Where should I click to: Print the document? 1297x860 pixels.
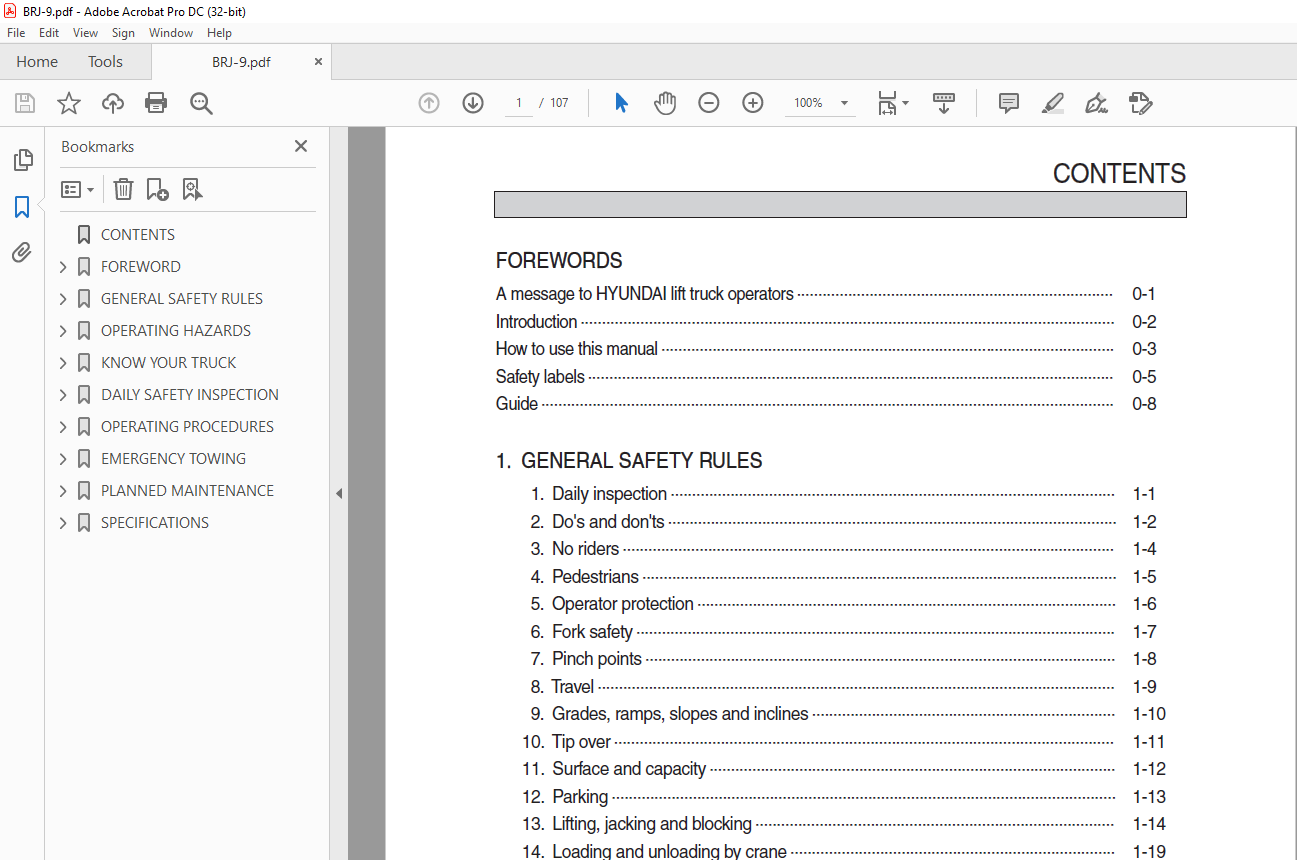tap(156, 103)
